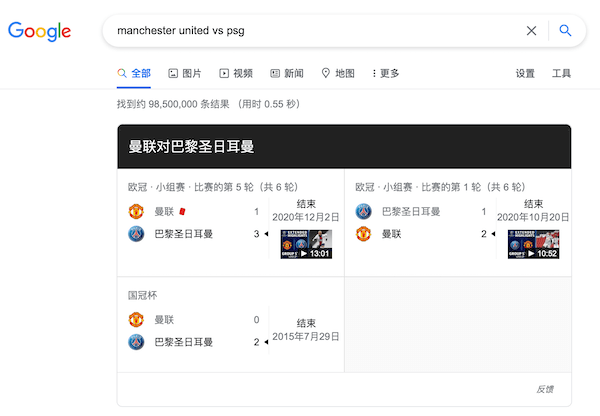The height and width of the screenshot is (416, 600).
Task: Click Manchester United crest in December 2020 match
Action: coord(136,211)
